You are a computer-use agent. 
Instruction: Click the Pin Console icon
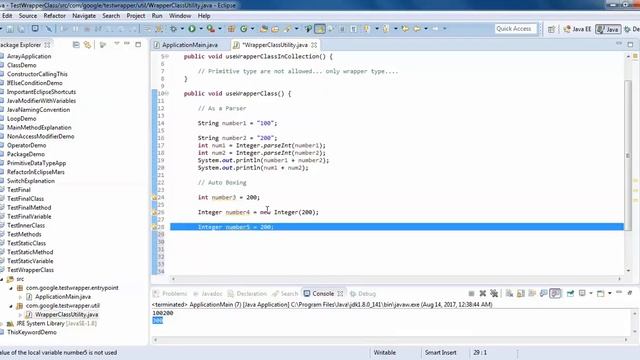570,293
